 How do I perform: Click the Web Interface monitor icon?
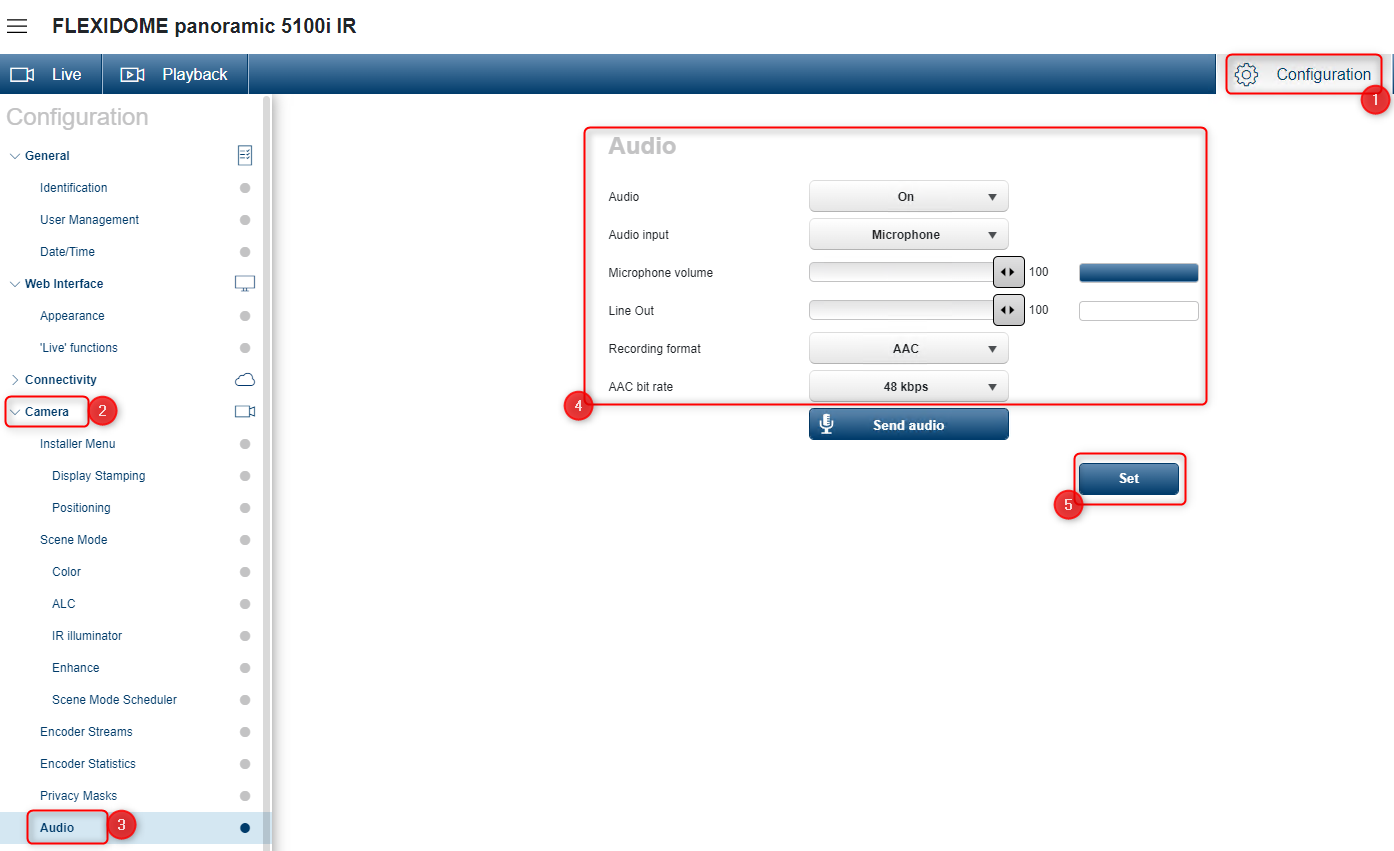(245, 283)
